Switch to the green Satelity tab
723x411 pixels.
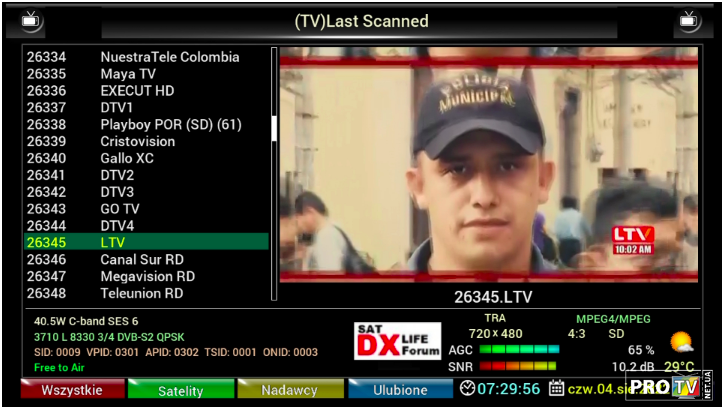coord(180,390)
